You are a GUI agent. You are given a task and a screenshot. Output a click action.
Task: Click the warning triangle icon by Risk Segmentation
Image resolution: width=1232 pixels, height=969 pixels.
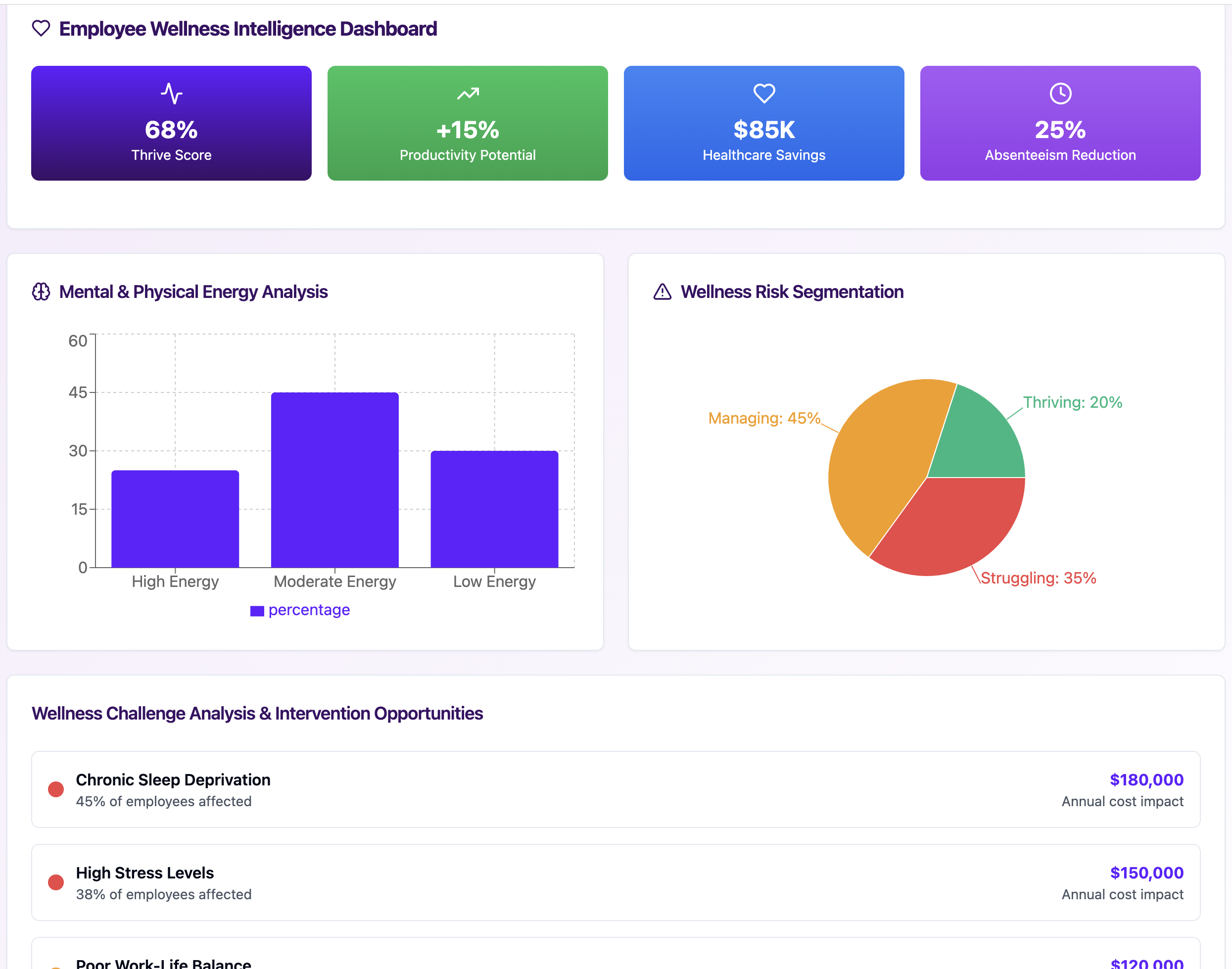[x=662, y=291]
